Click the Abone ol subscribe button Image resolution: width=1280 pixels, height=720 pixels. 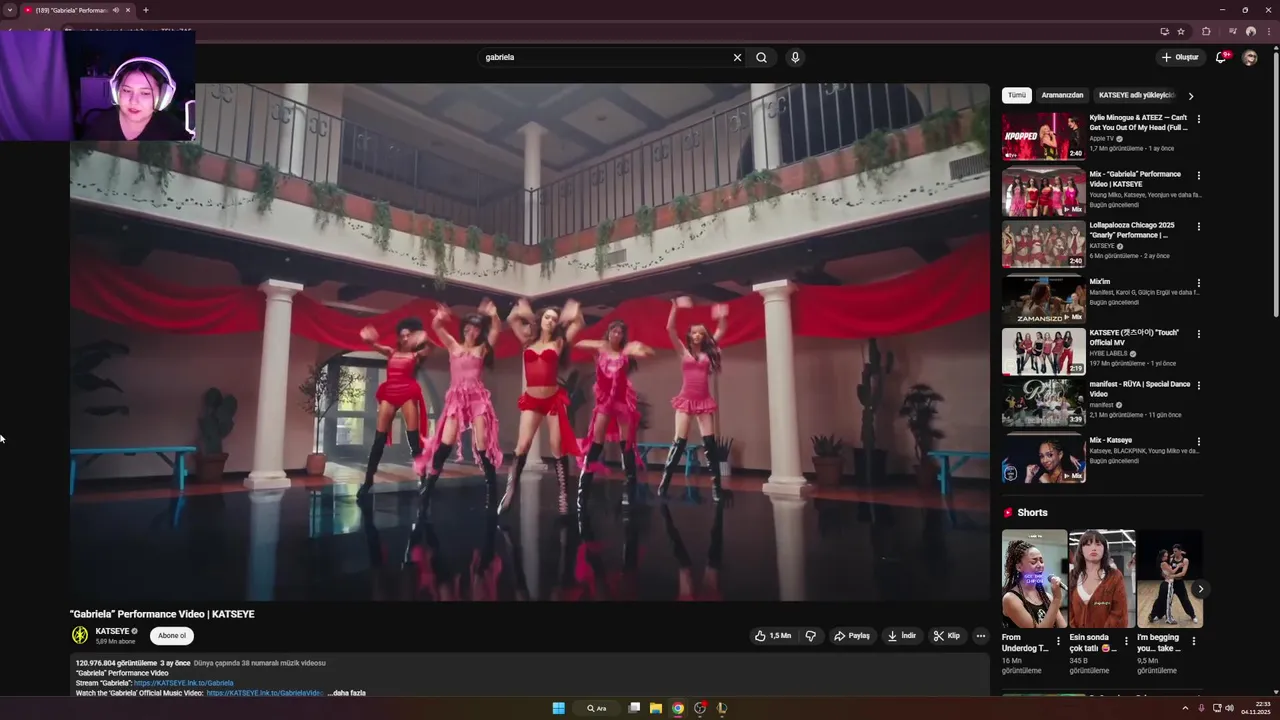(x=172, y=636)
